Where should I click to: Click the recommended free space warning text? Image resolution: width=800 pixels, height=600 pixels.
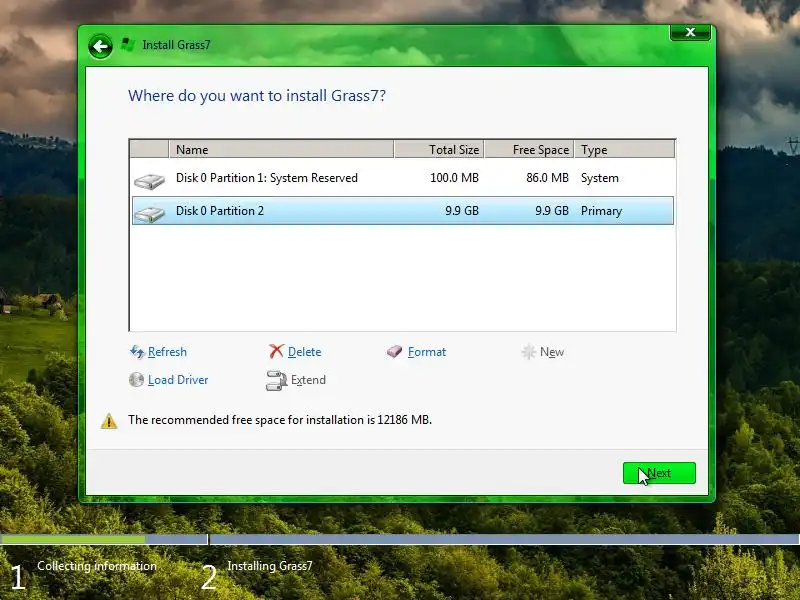pos(280,420)
